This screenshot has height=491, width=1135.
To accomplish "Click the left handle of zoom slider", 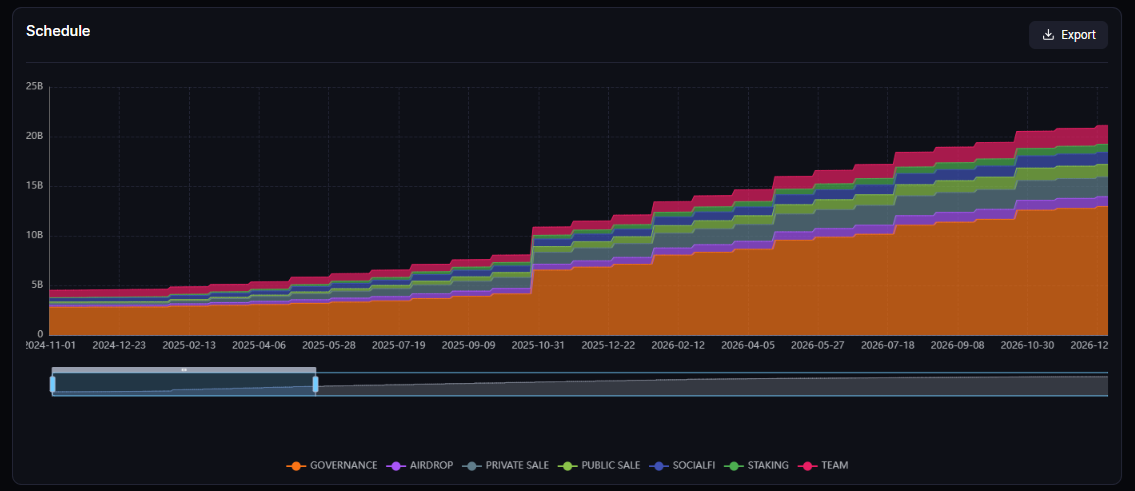I will (x=53, y=384).
